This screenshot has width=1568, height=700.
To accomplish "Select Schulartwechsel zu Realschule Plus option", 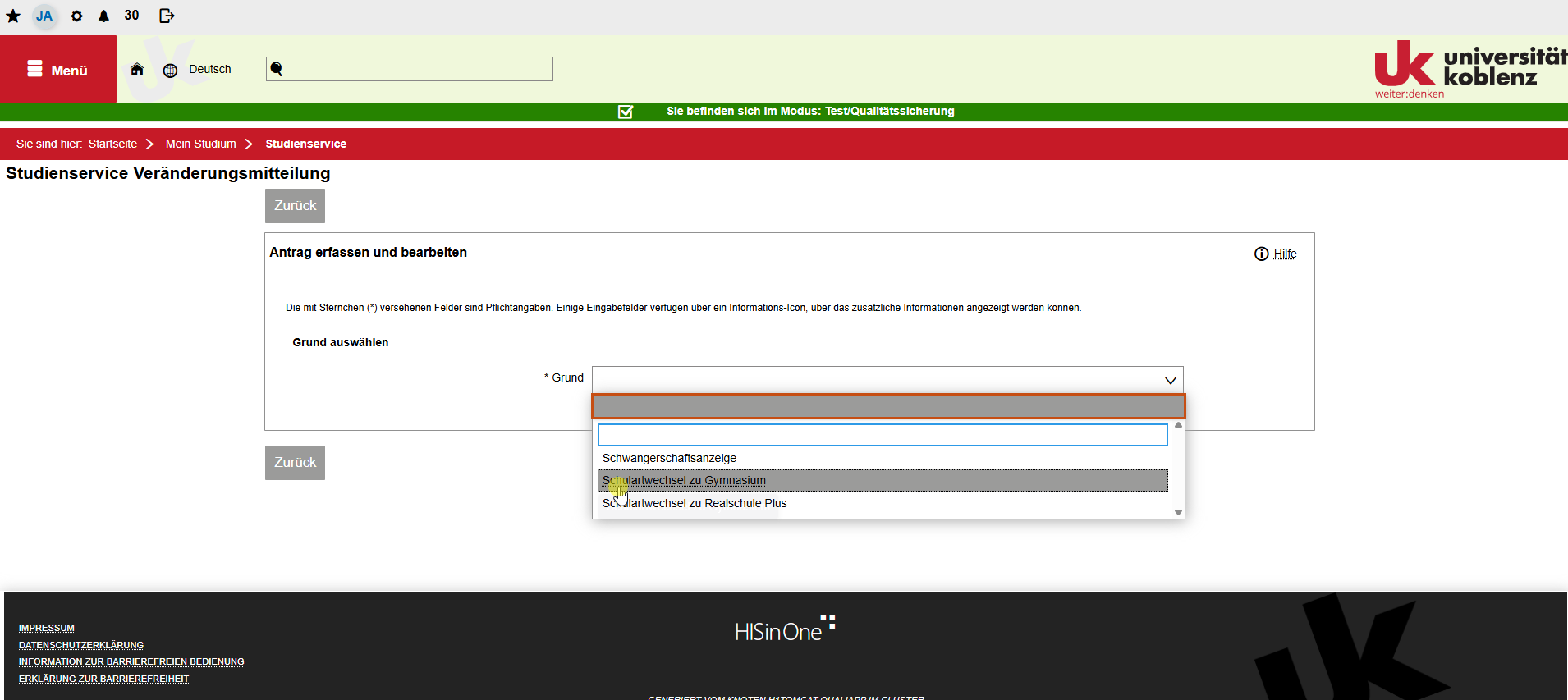I will point(883,503).
